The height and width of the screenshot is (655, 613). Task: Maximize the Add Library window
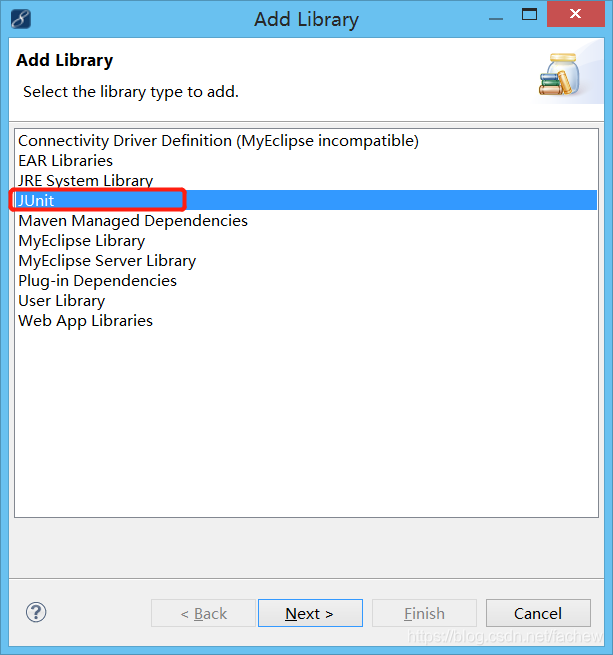click(x=529, y=14)
